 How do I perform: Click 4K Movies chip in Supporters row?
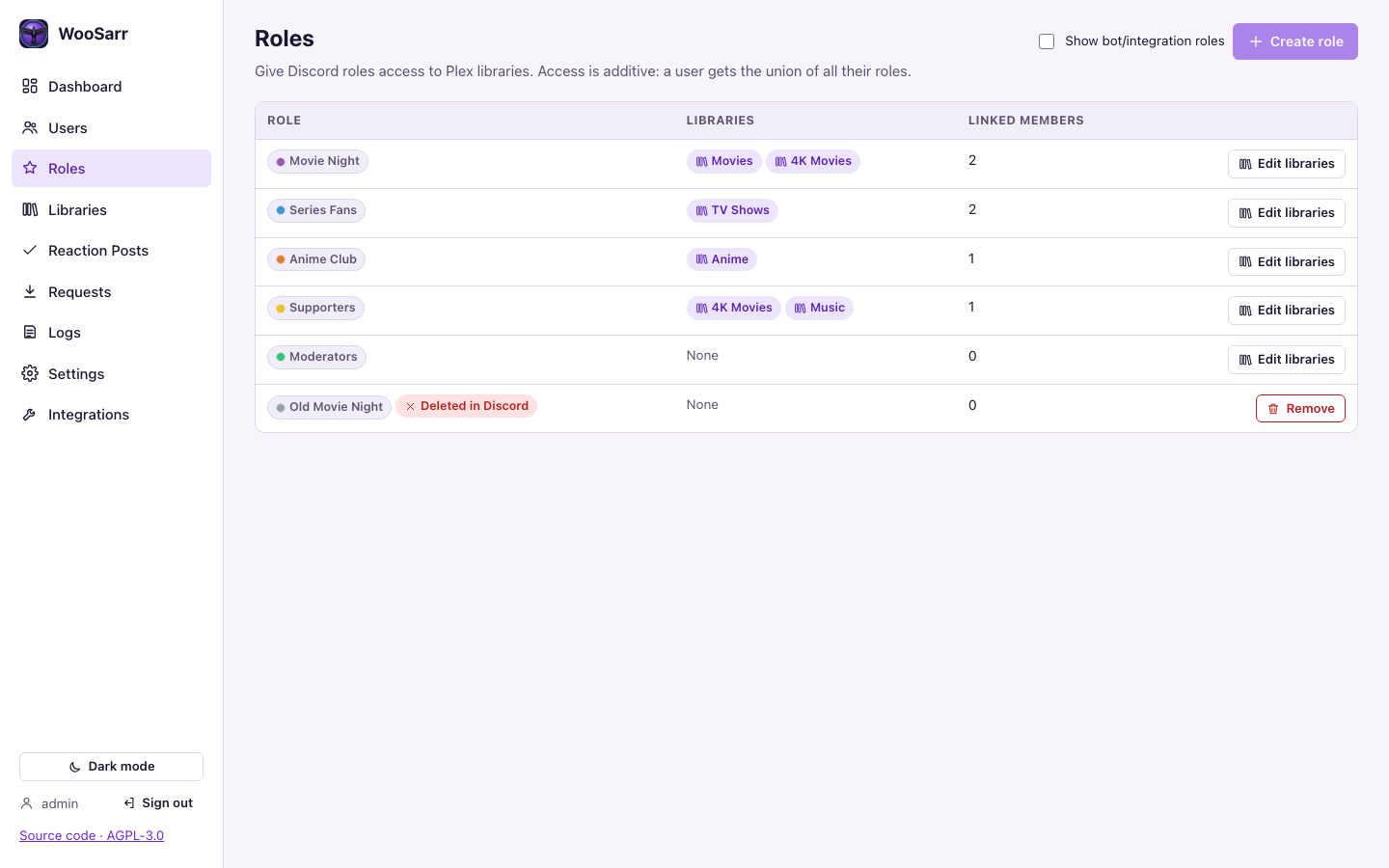[734, 308]
